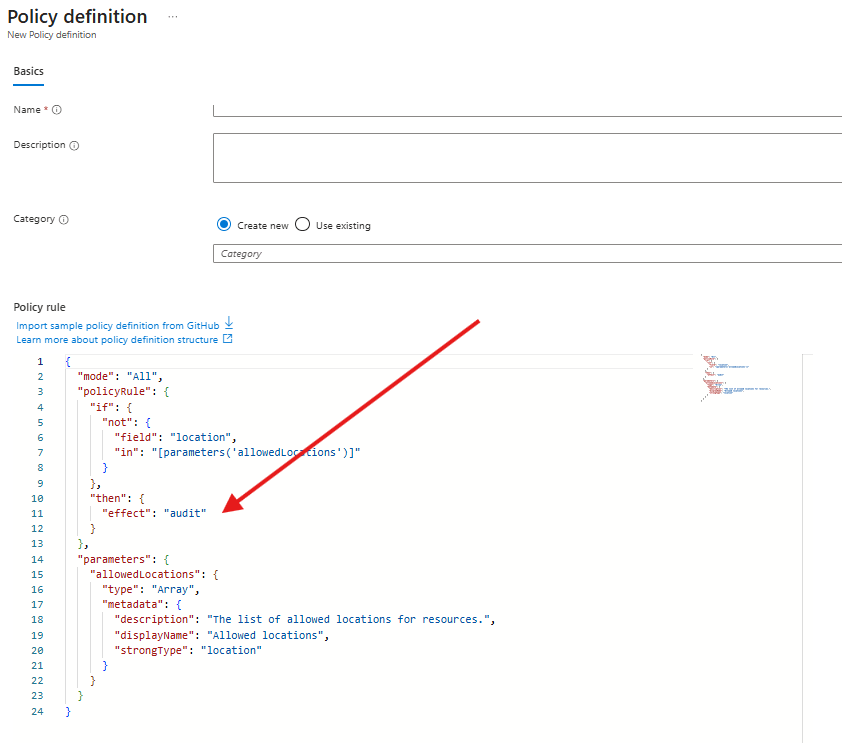
Task: Click line number 14 in the editor gutter
Action: tap(39, 559)
